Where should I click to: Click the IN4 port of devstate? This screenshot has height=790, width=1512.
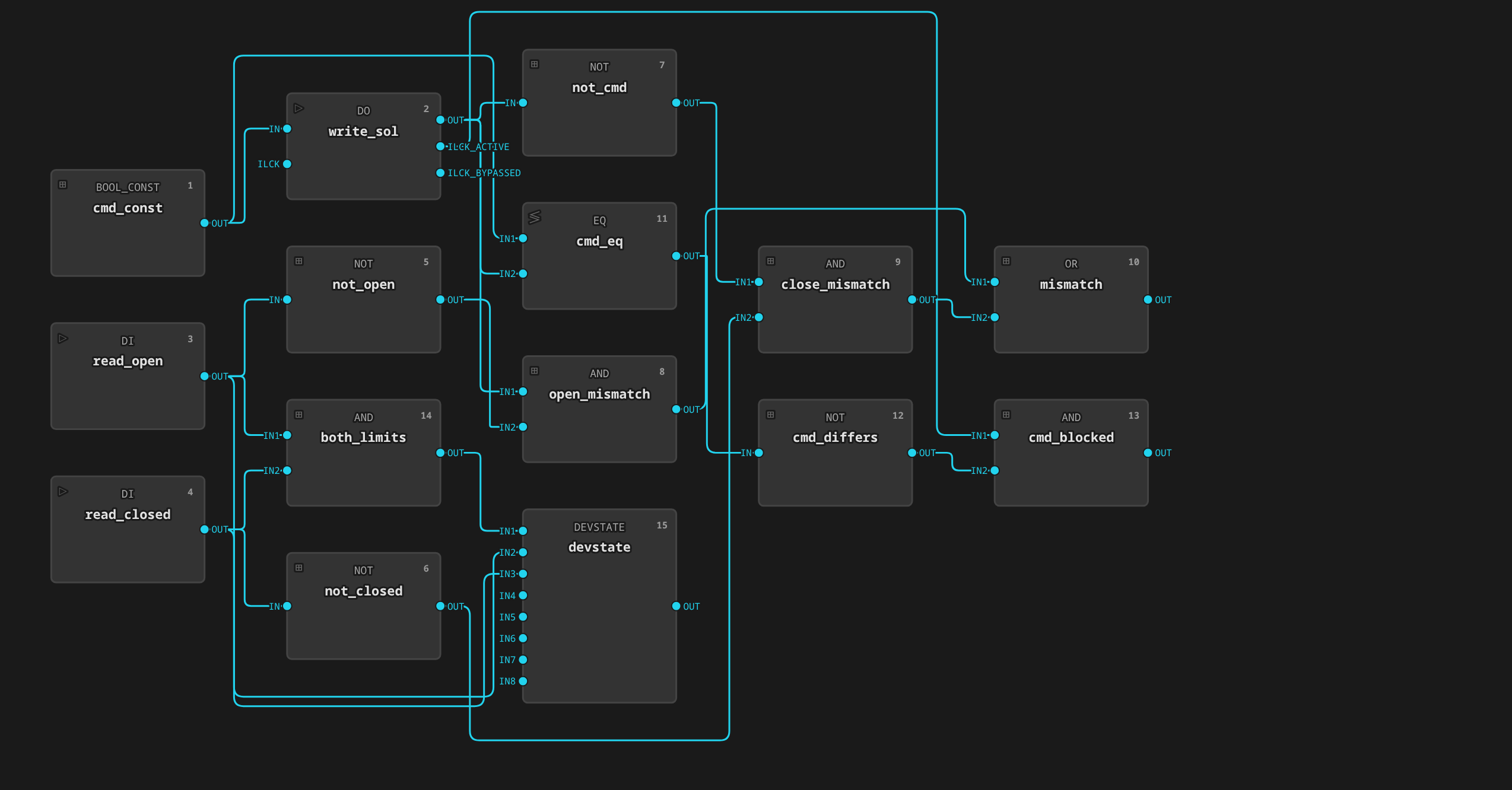tap(523, 595)
